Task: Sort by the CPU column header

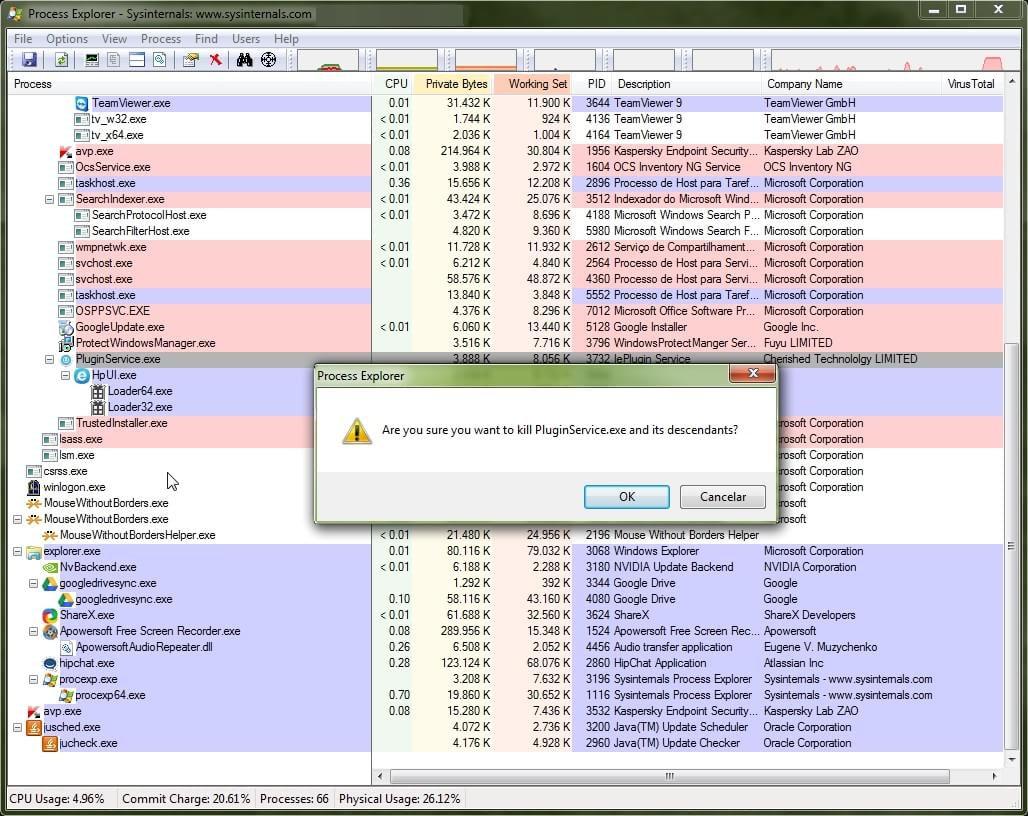Action: tap(392, 84)
